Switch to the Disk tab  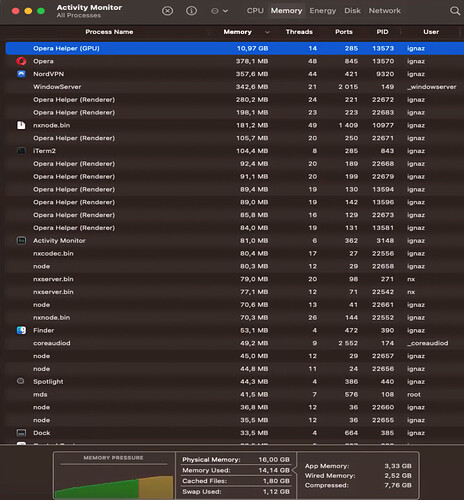(352, 11)
